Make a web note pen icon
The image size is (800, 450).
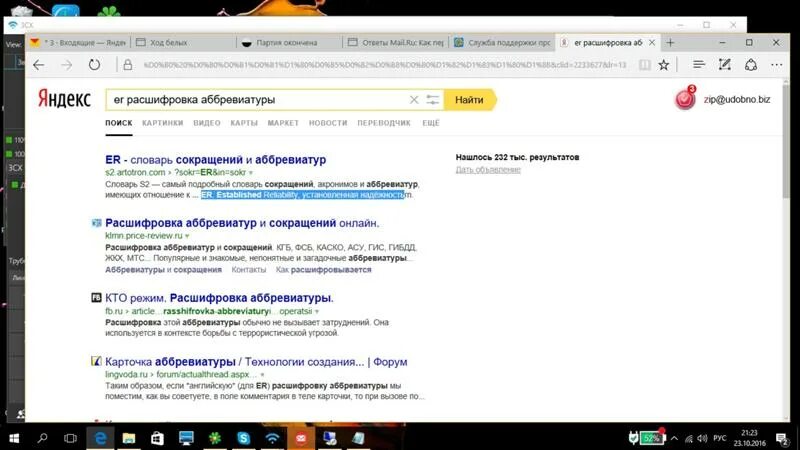724,64
